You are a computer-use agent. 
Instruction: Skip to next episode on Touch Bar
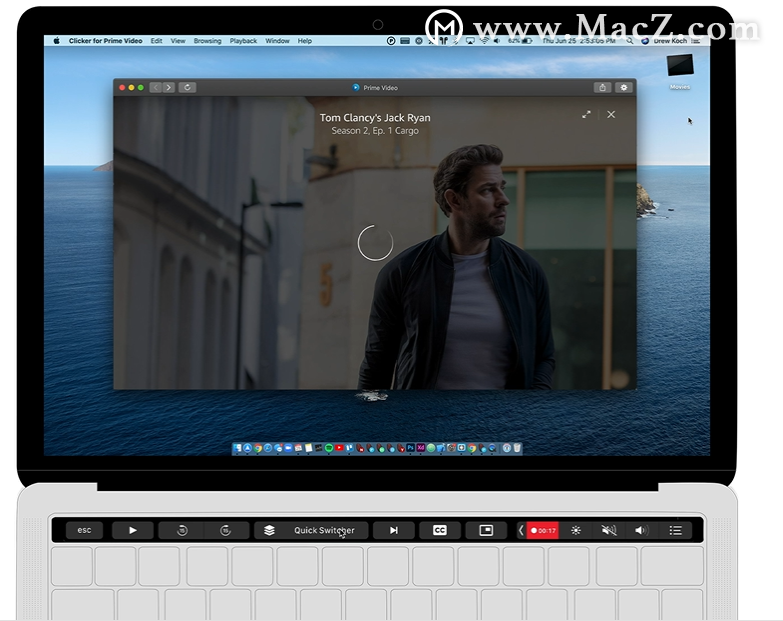pos(393,530)
